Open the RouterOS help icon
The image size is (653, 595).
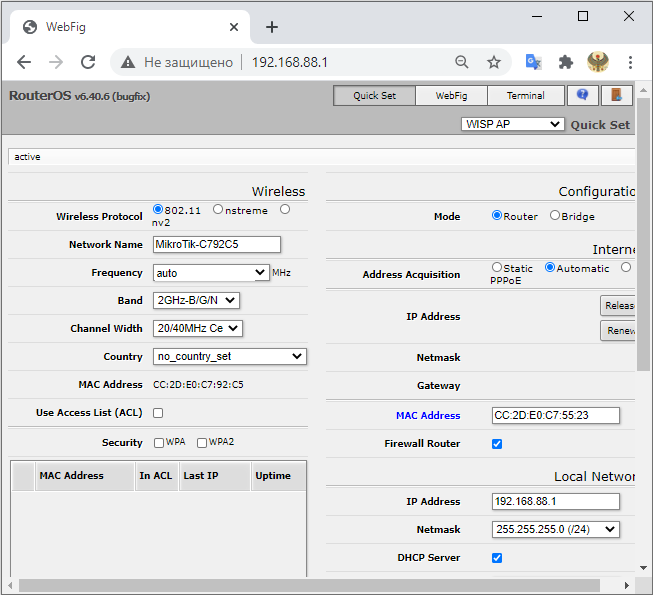[582, 96]
